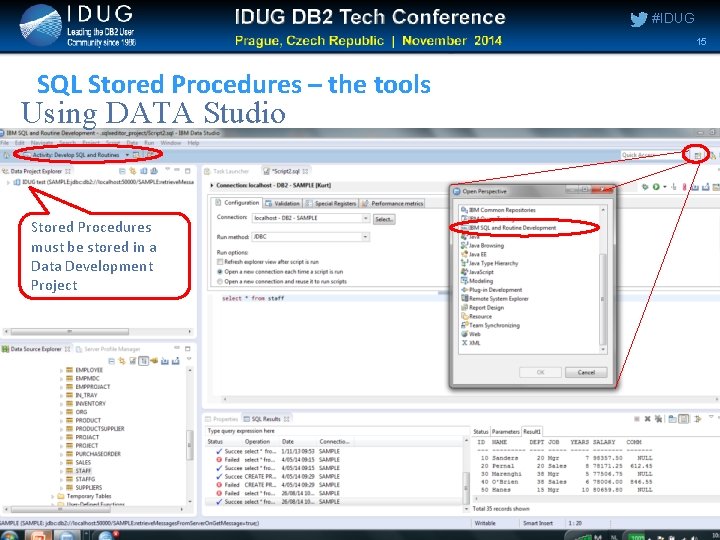Viewport: 720px width, 540px height.
Task: Open the Performance metrics tab
Action: point(392,203)
